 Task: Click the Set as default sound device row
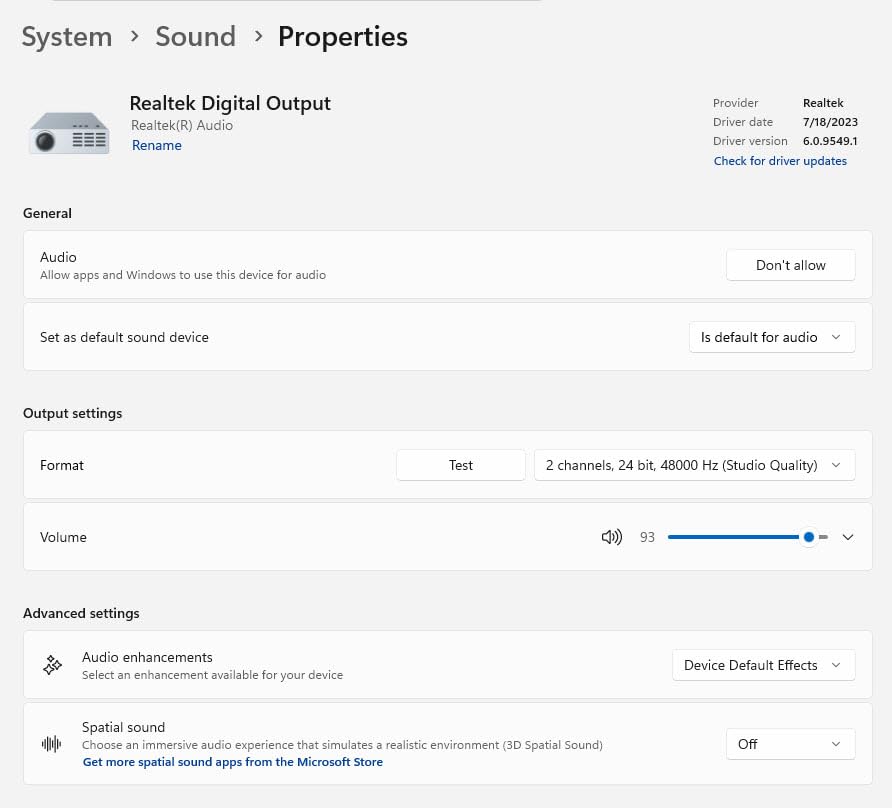pyautogui.click(x=447, y=337)
